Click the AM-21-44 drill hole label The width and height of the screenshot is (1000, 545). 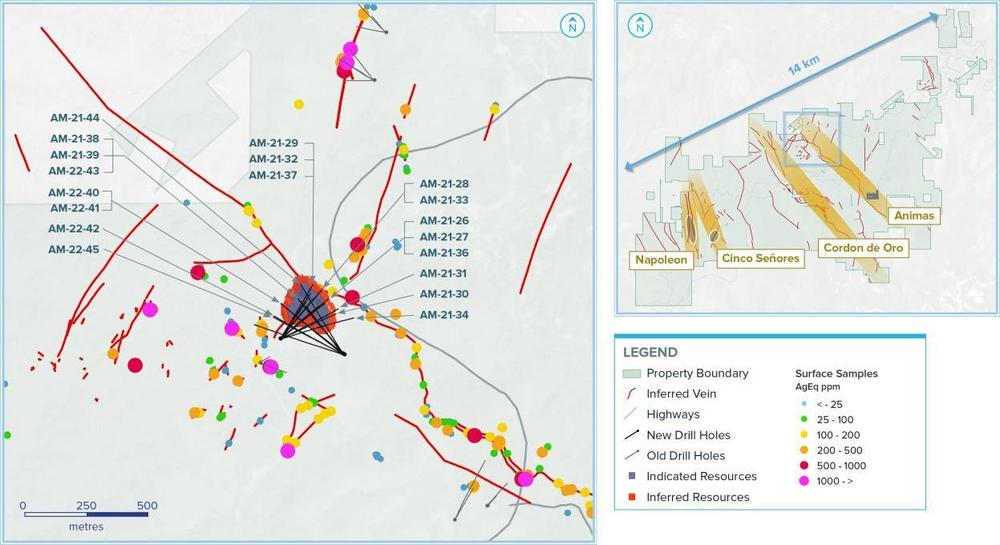click(75, 118)
